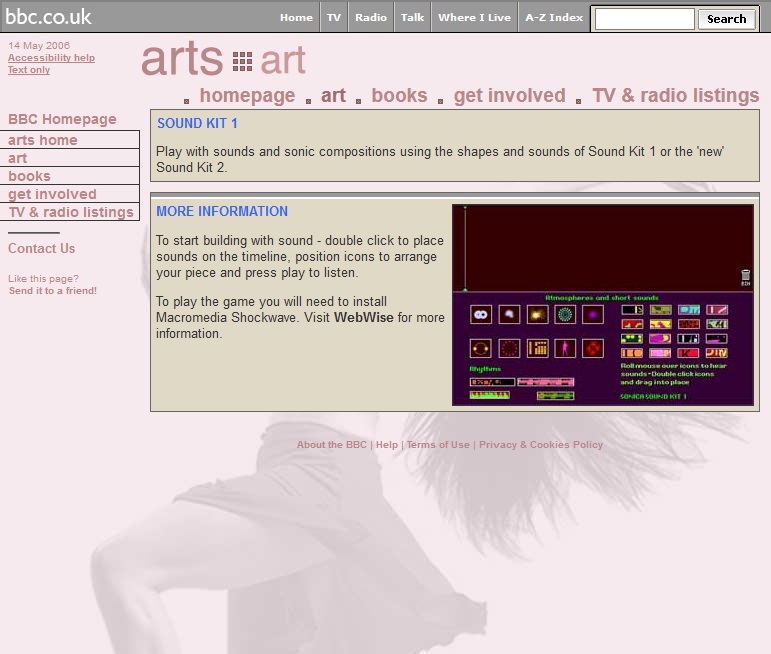This screenshot has height=654, width=771.
Task: Open the WebWise link
Action: click(x=363, y=318)
